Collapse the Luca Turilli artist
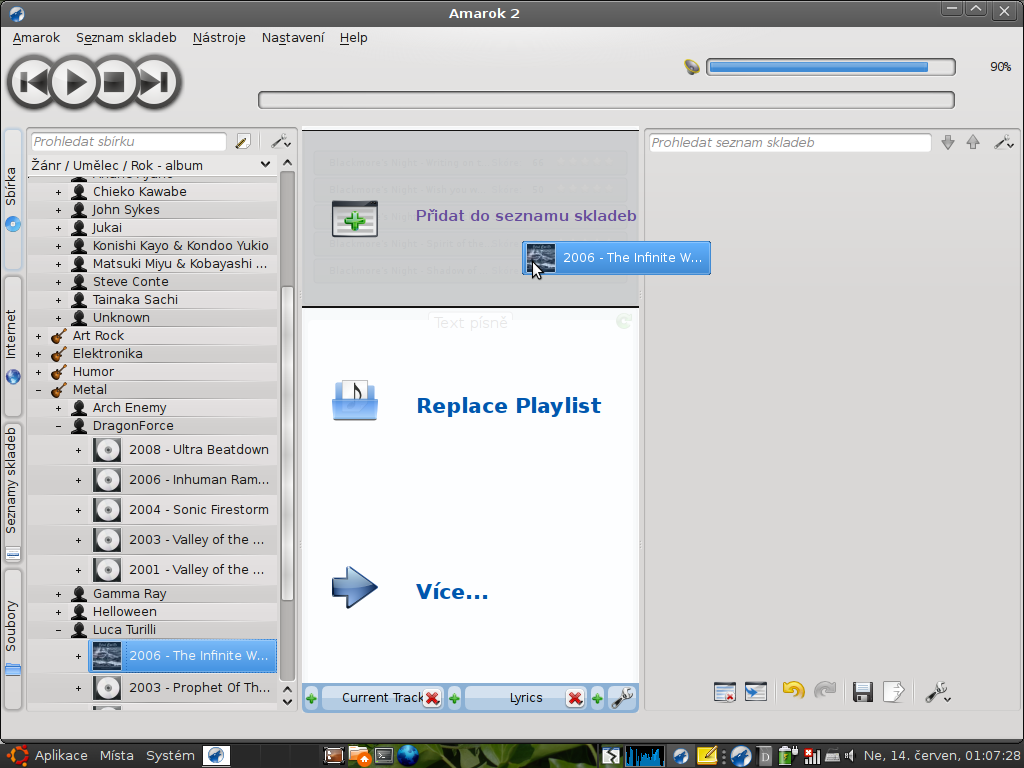Viewport: 1024px width, 768px height. (58, 630)
